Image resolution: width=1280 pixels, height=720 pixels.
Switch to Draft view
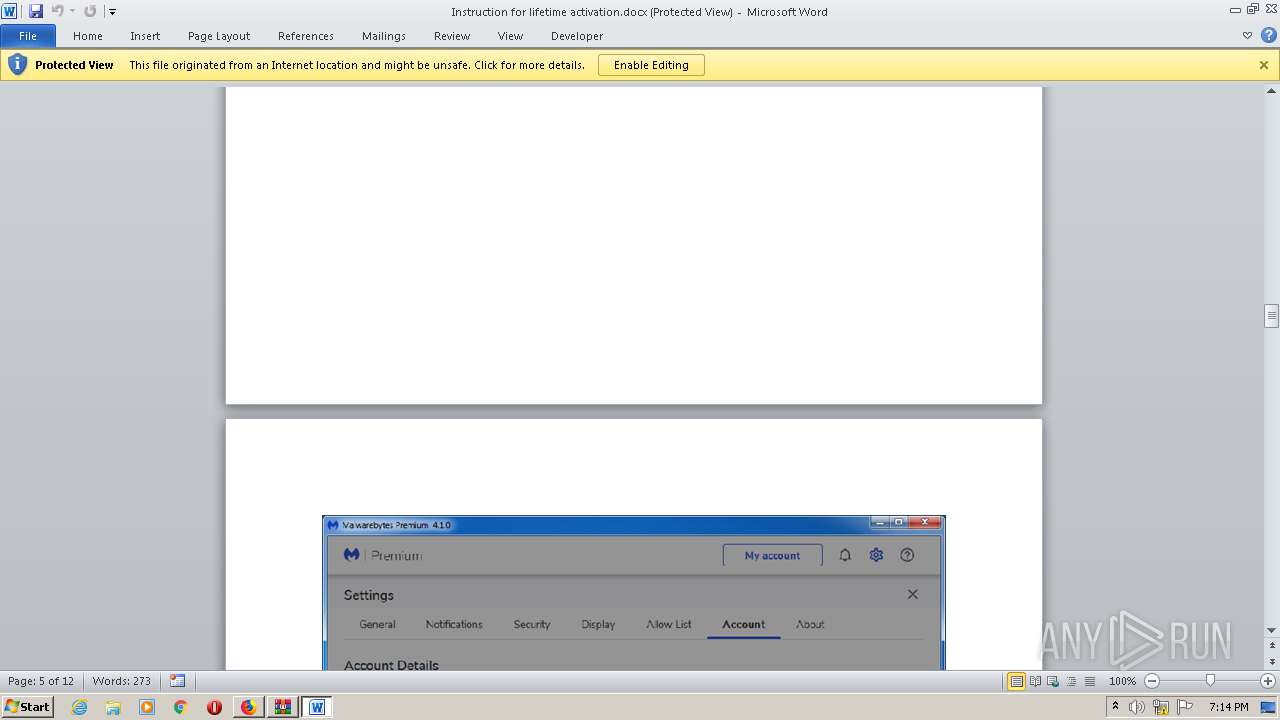[1089, 681]
